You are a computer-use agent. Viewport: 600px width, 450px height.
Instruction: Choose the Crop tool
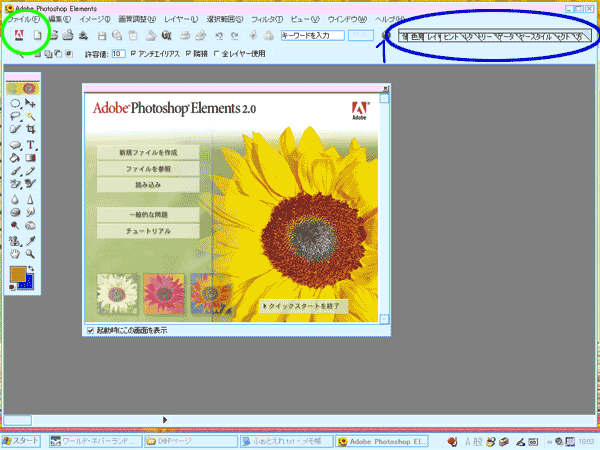30,129
